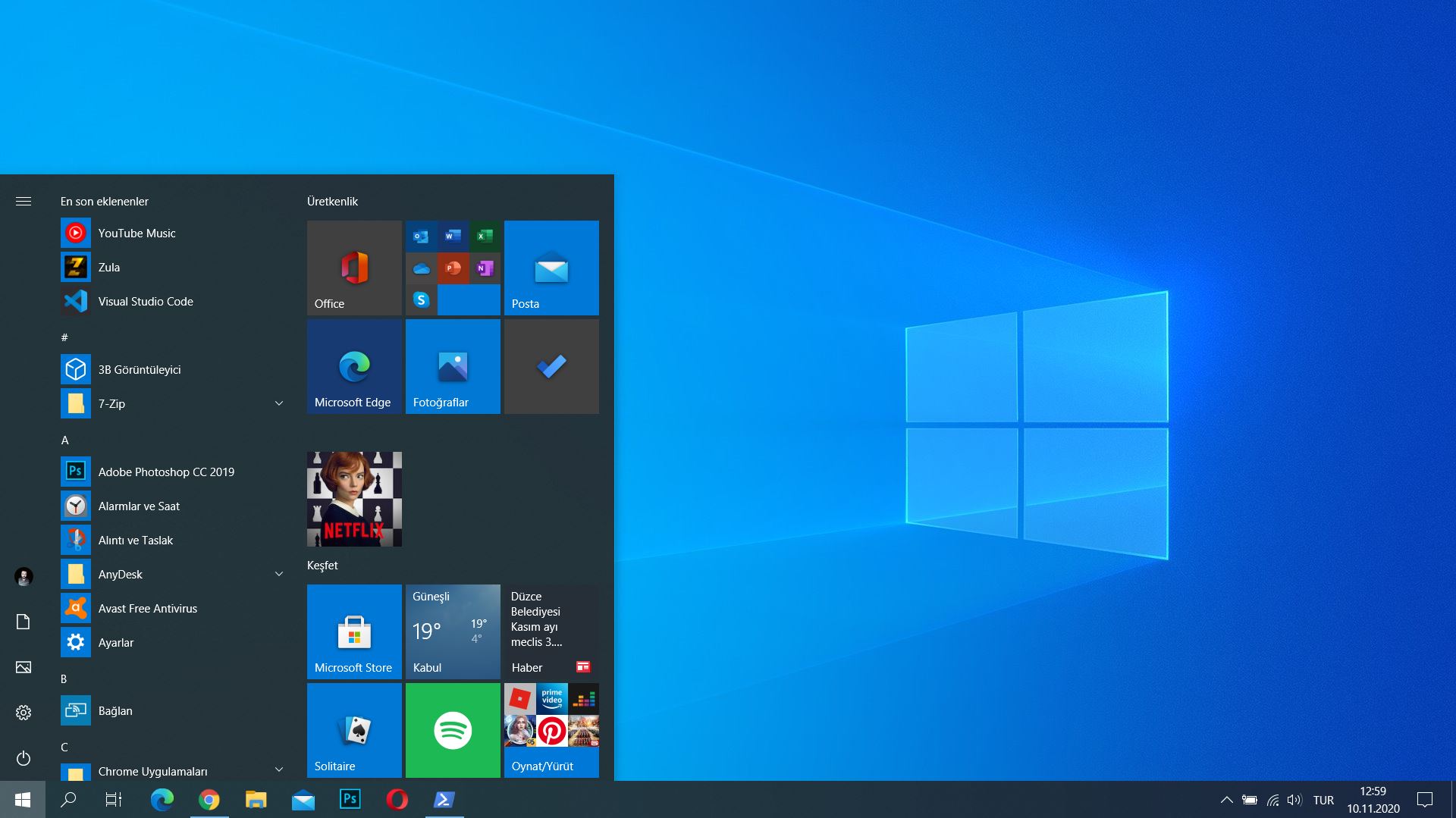Open the notification Action Center
The image size is (1456, 818).
pyautogui.click(x=1425, y=800)
